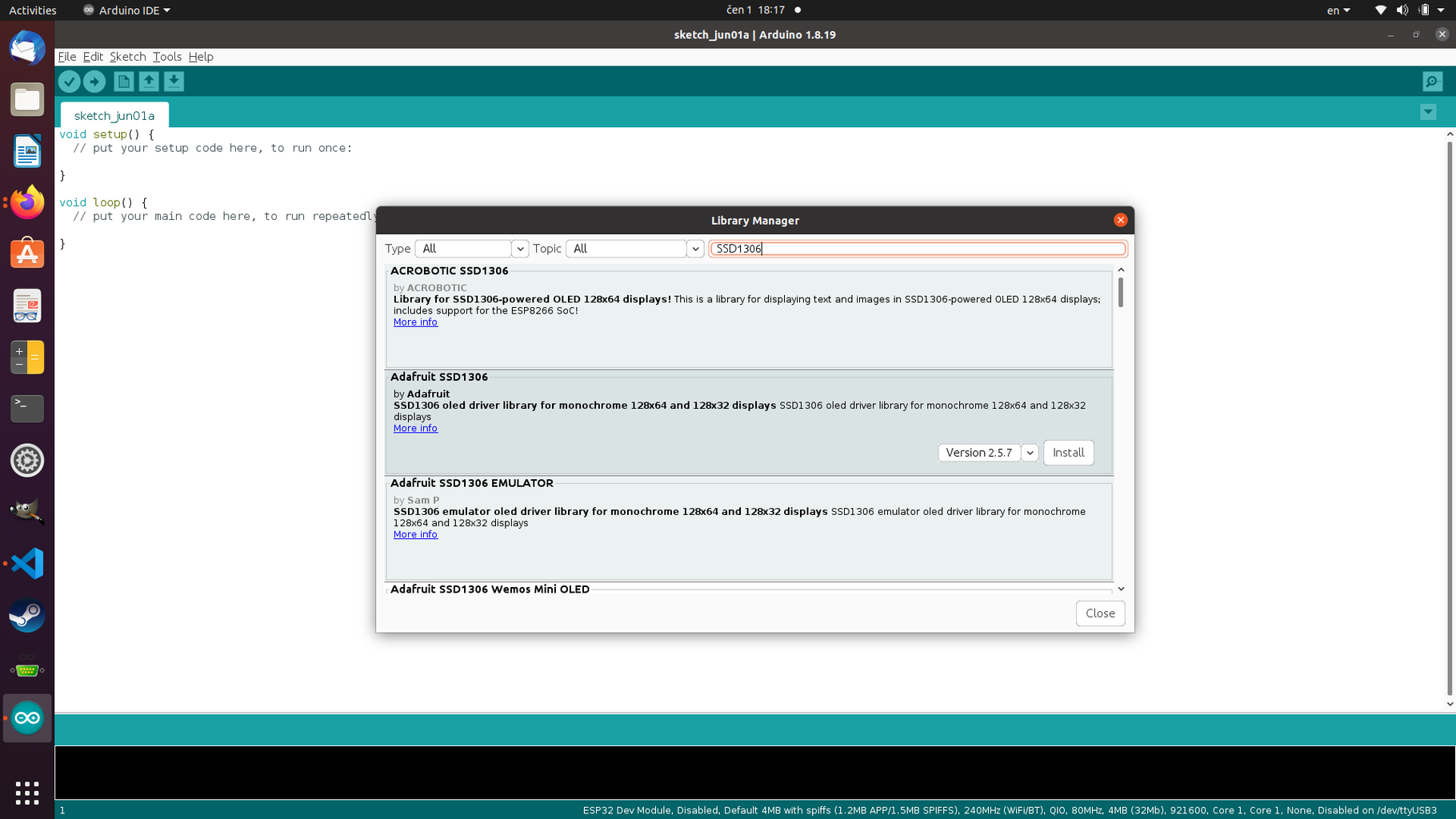Open the Edit menu

coord(93,57)
